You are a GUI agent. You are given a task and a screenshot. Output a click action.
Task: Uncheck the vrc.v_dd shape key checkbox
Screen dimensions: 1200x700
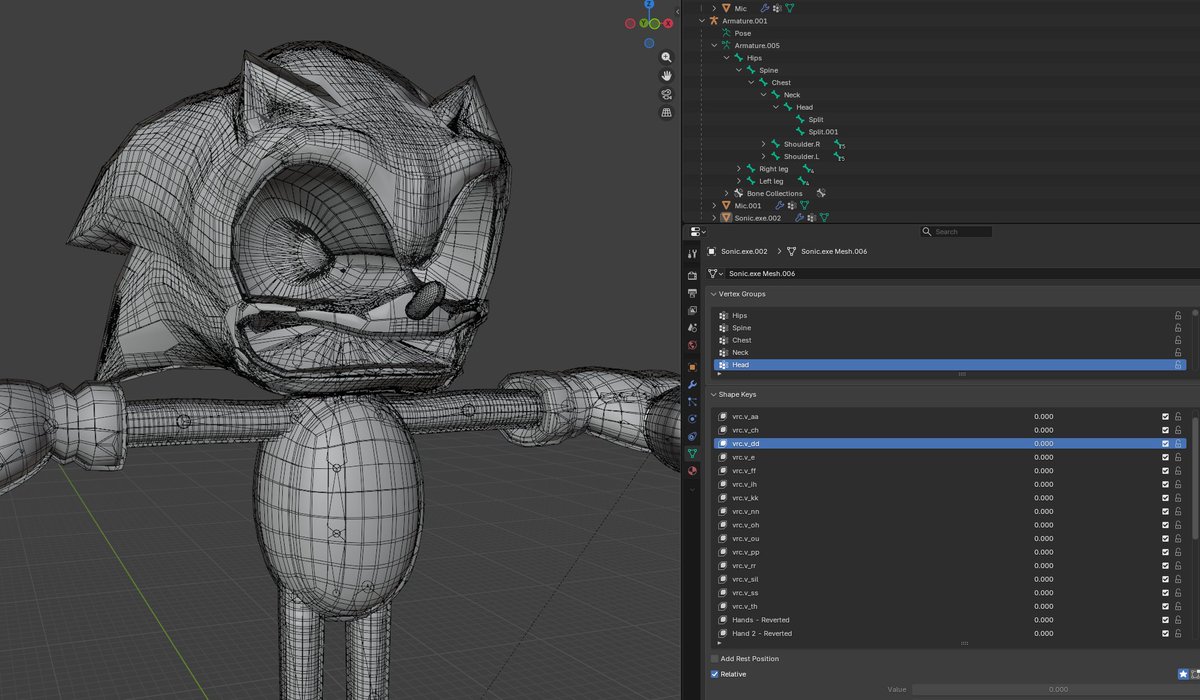[x=1165, y=443]
